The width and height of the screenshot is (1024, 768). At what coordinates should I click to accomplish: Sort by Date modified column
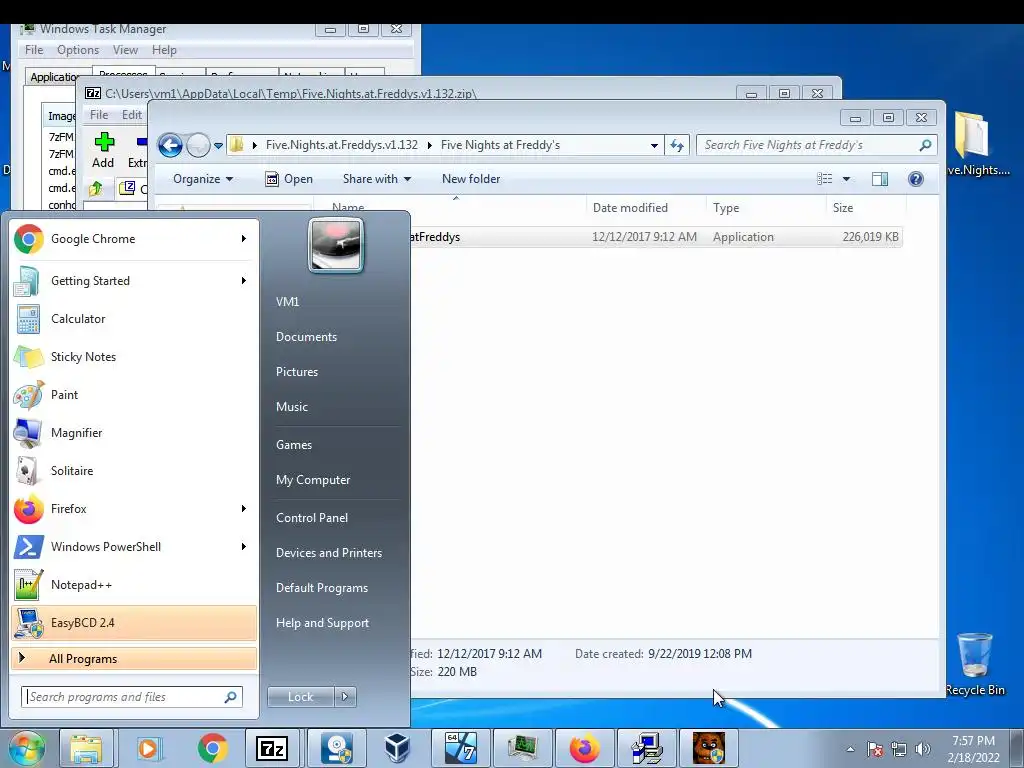click(646, 208)
